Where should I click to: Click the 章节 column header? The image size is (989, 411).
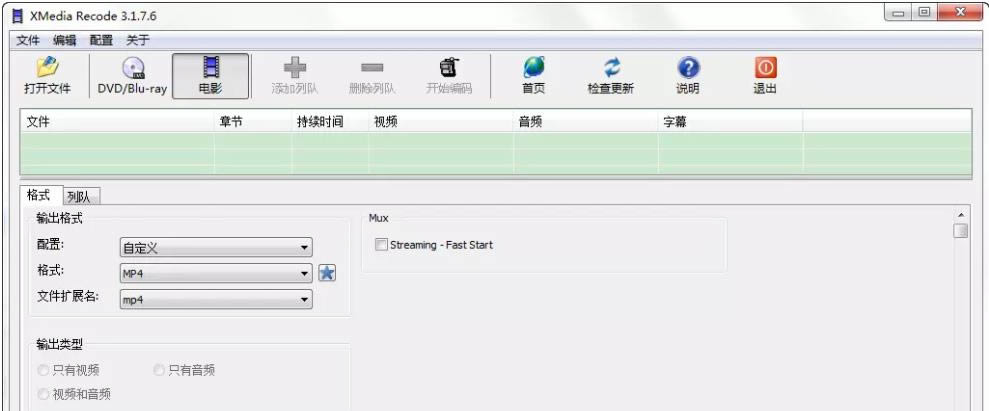tap(253, 122)
